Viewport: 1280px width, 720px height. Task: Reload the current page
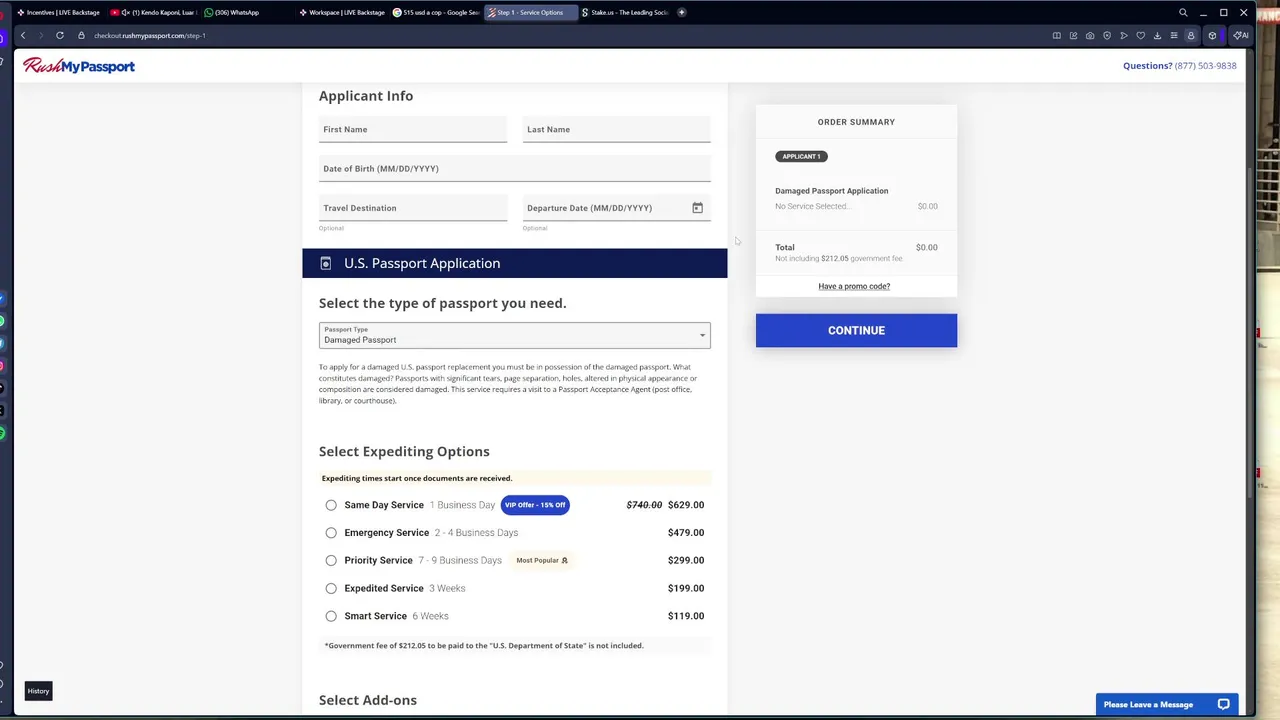tap(60, 36)
